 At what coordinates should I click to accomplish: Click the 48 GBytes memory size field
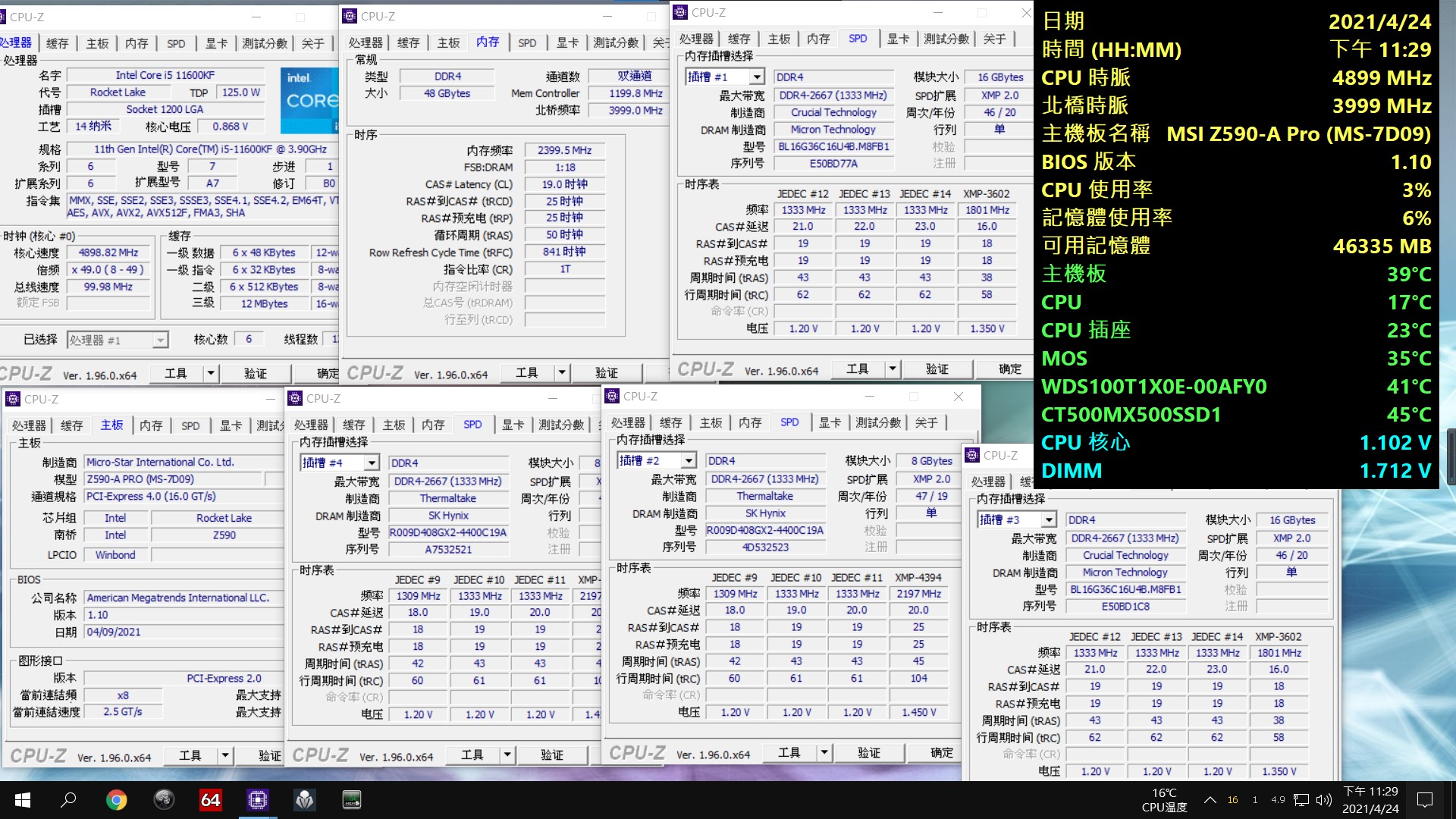447,93
